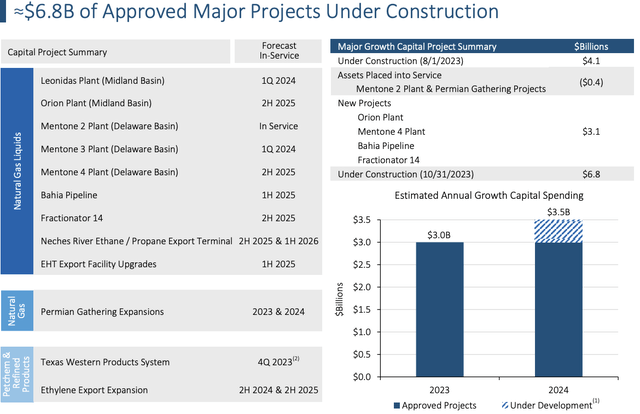This screenshot has height=414, width=640.
Task: Click the '$4.1' value
Action: tap(591, 61)
